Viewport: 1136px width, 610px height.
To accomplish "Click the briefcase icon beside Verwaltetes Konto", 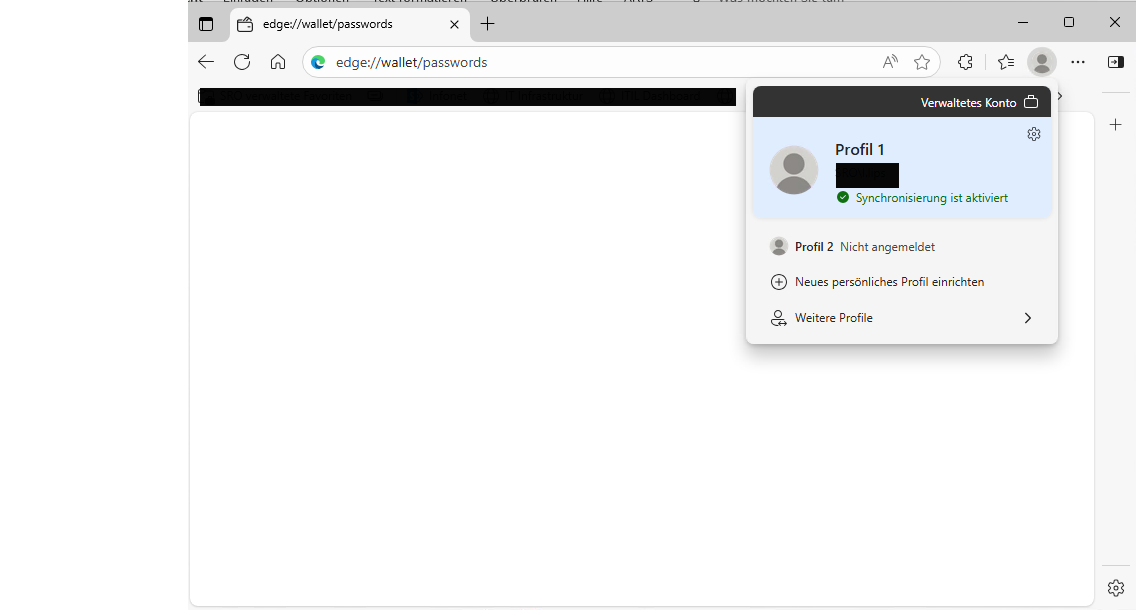I will click(x=1031, y=102).
